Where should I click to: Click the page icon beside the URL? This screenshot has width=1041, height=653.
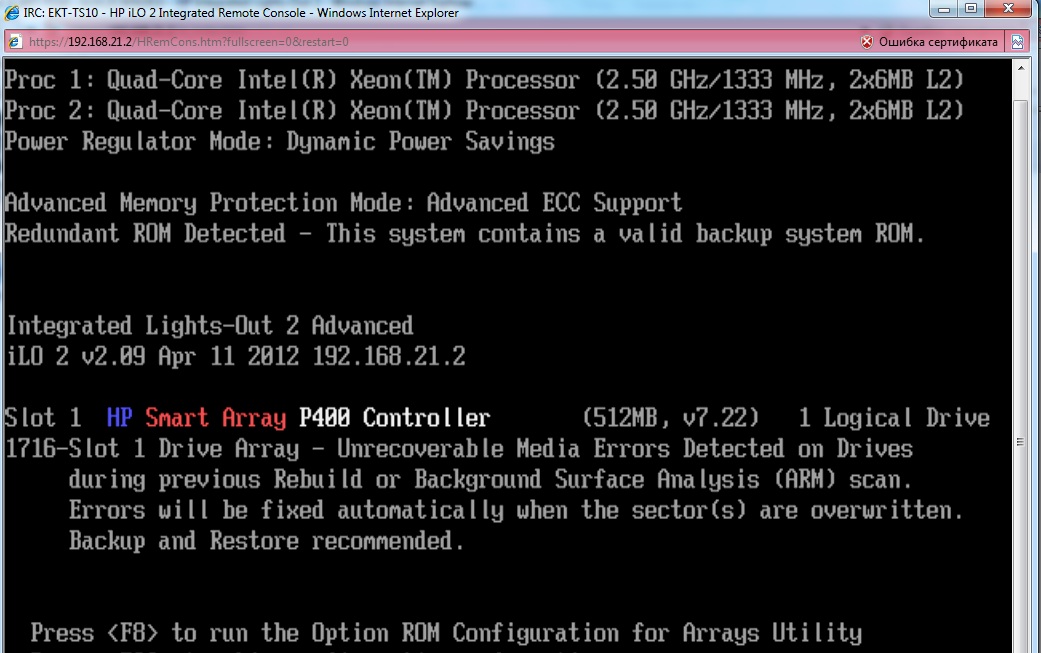(15, 42)
